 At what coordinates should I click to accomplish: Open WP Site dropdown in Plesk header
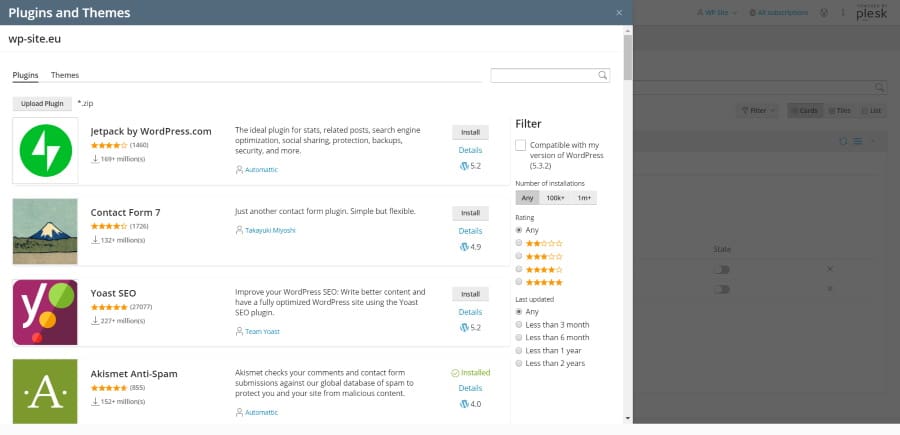coord(717,13)
